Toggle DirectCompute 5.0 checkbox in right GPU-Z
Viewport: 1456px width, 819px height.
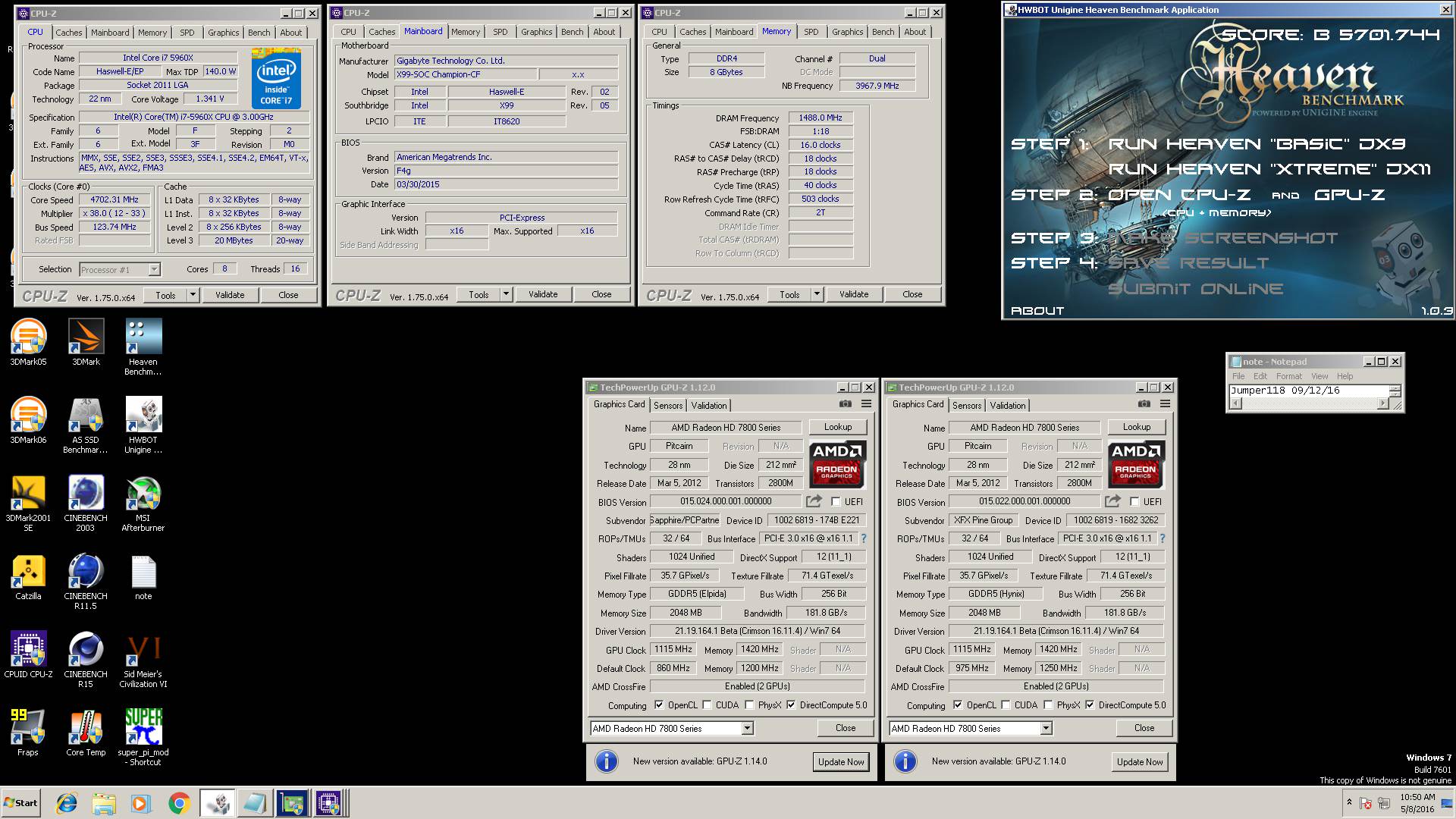1090,705
